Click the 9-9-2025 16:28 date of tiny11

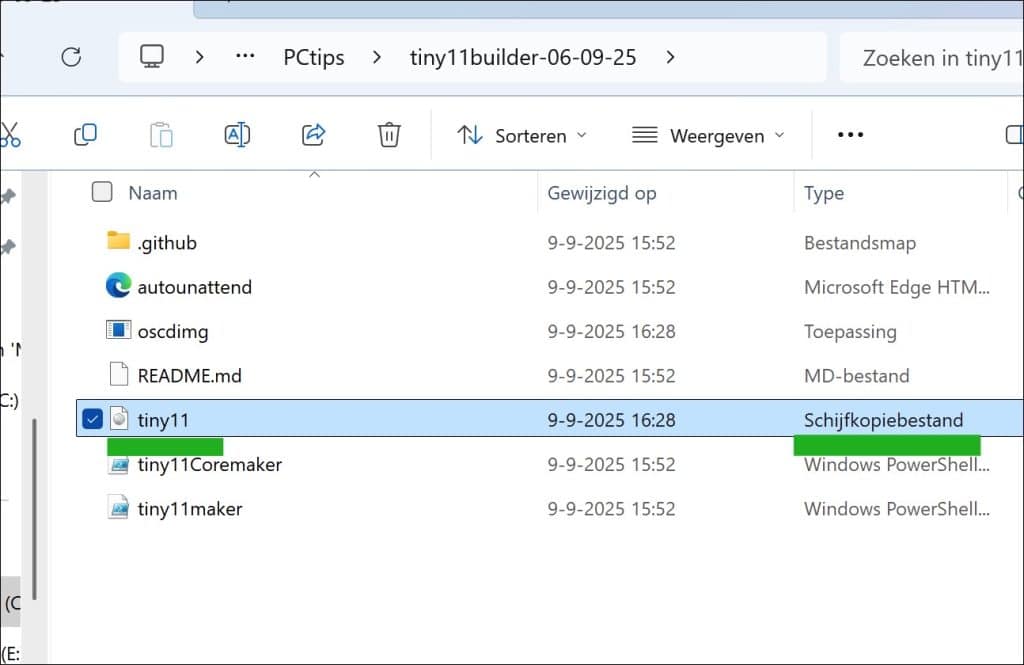pos(611,420)
